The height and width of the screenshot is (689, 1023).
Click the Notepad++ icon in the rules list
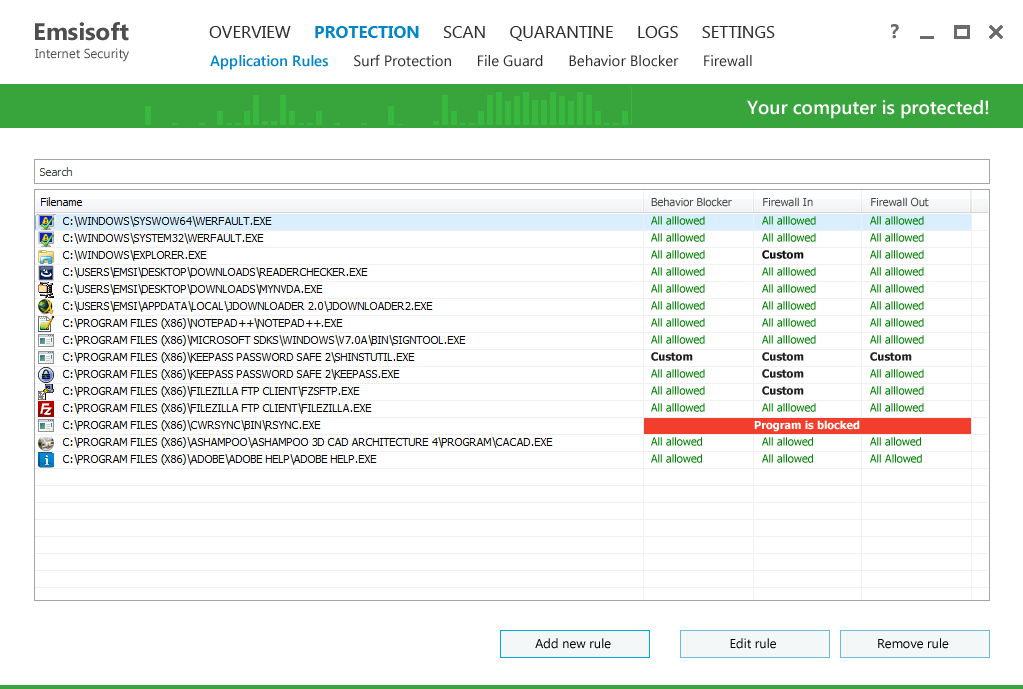45,322
